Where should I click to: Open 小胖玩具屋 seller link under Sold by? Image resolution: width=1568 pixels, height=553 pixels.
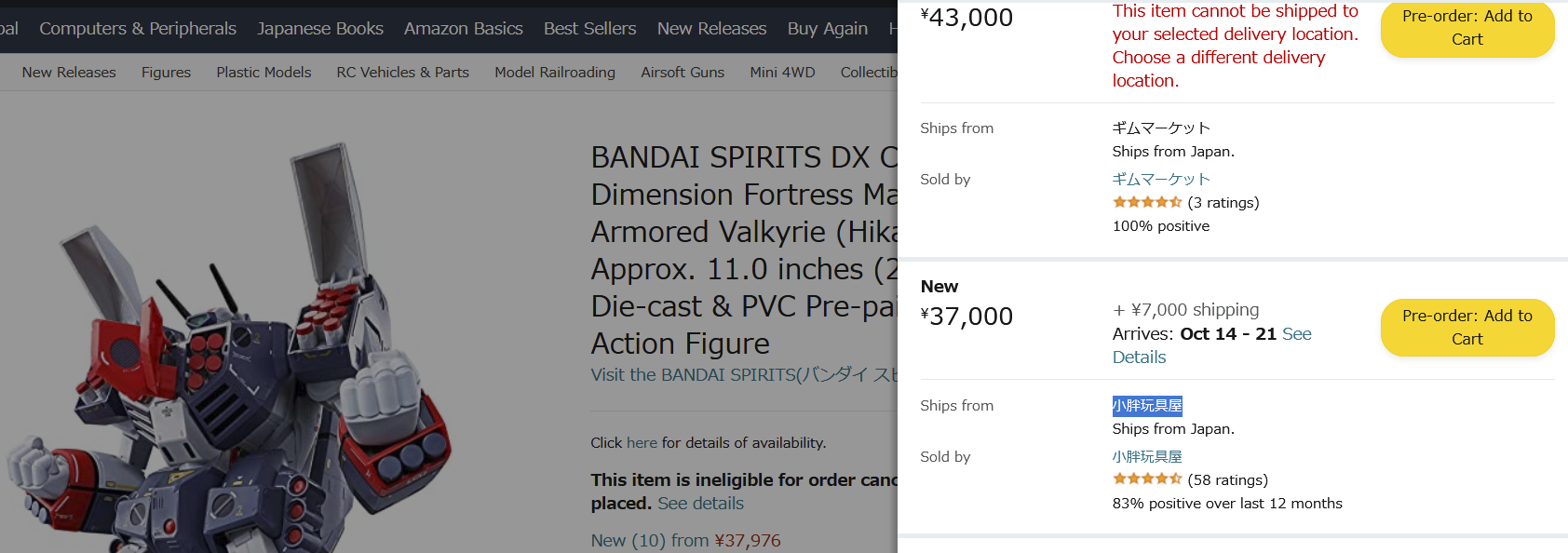1147,456
